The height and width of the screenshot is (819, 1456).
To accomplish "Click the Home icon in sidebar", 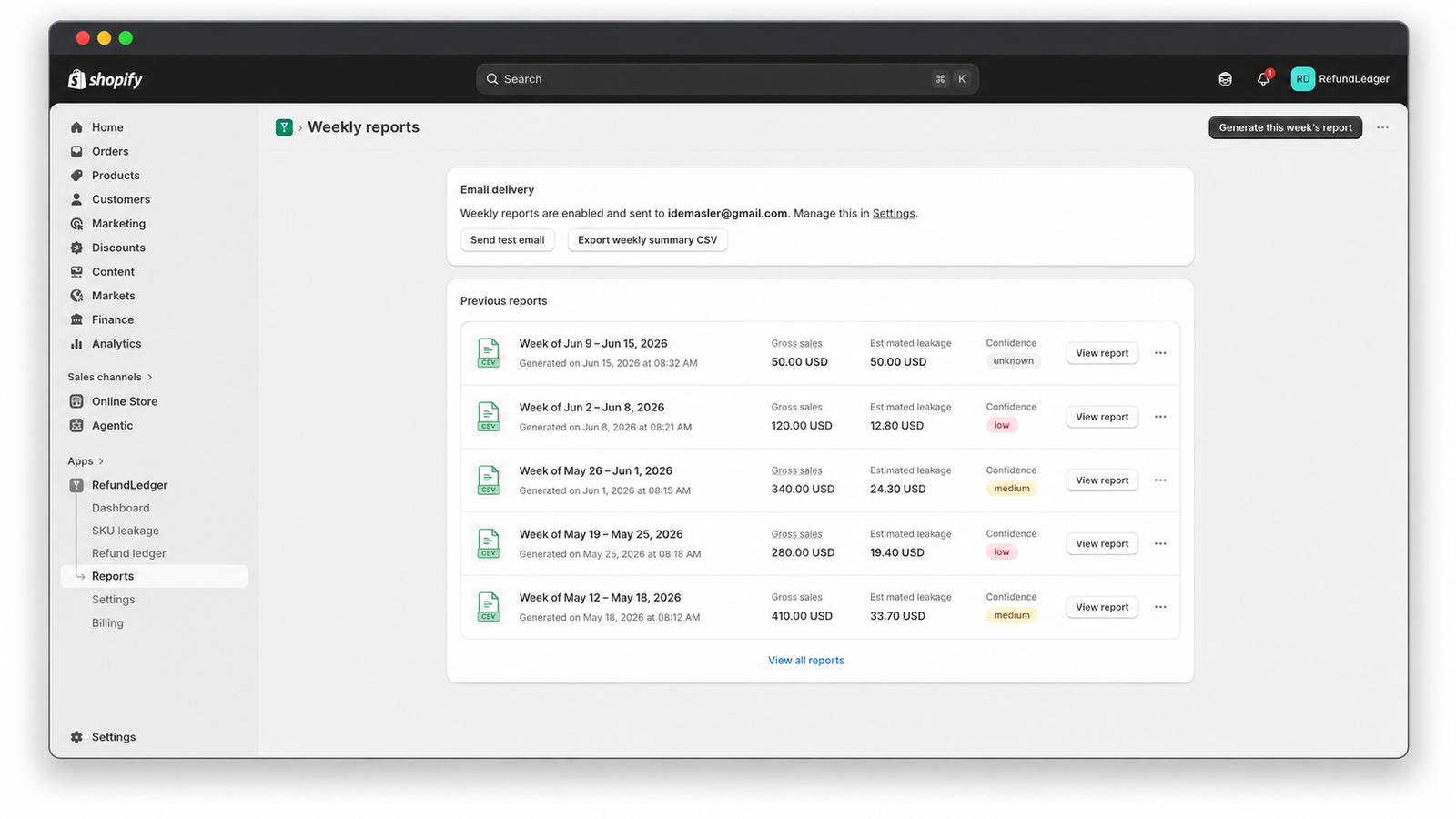I will pos(76,127).
